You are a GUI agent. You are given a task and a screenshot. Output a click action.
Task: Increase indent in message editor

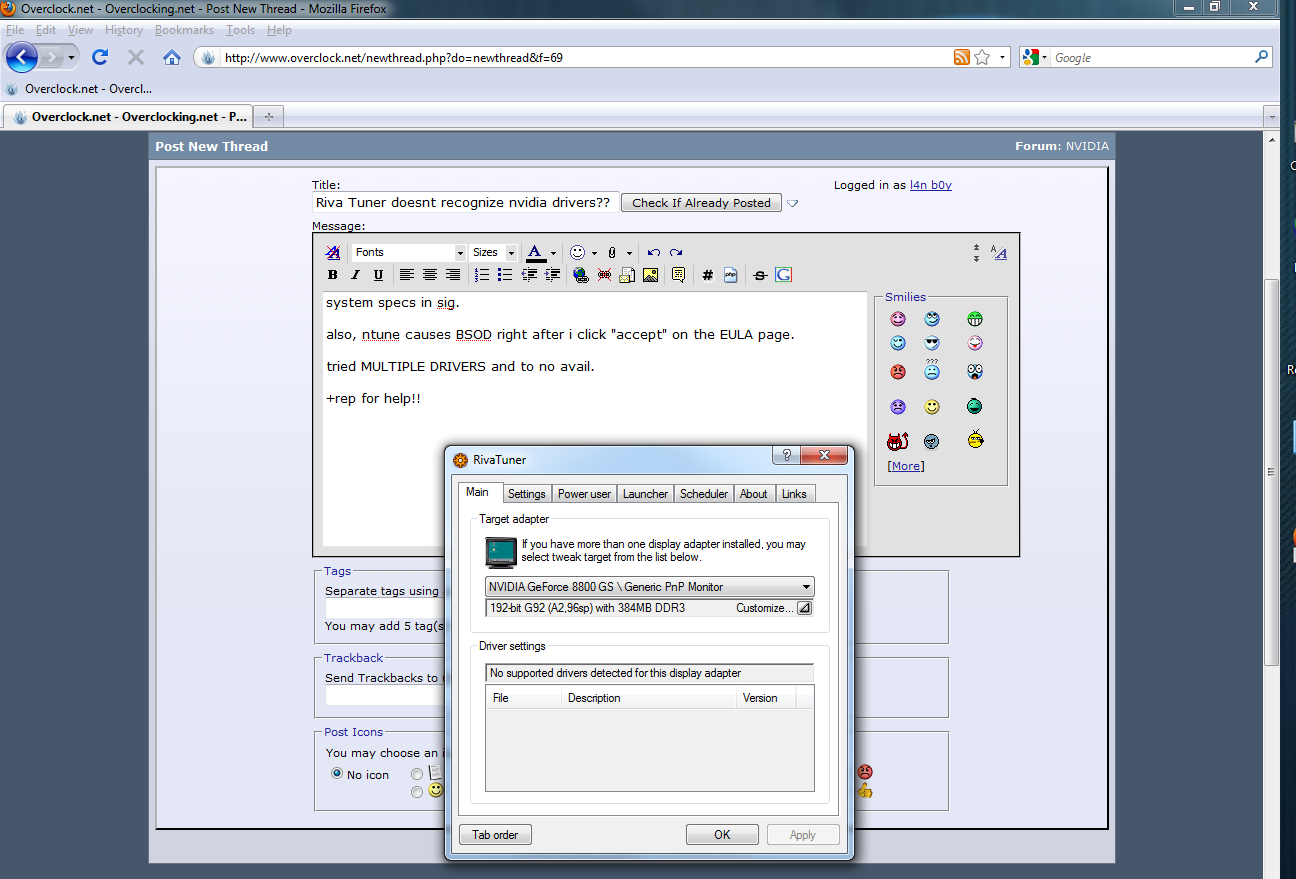click(552, 275)
